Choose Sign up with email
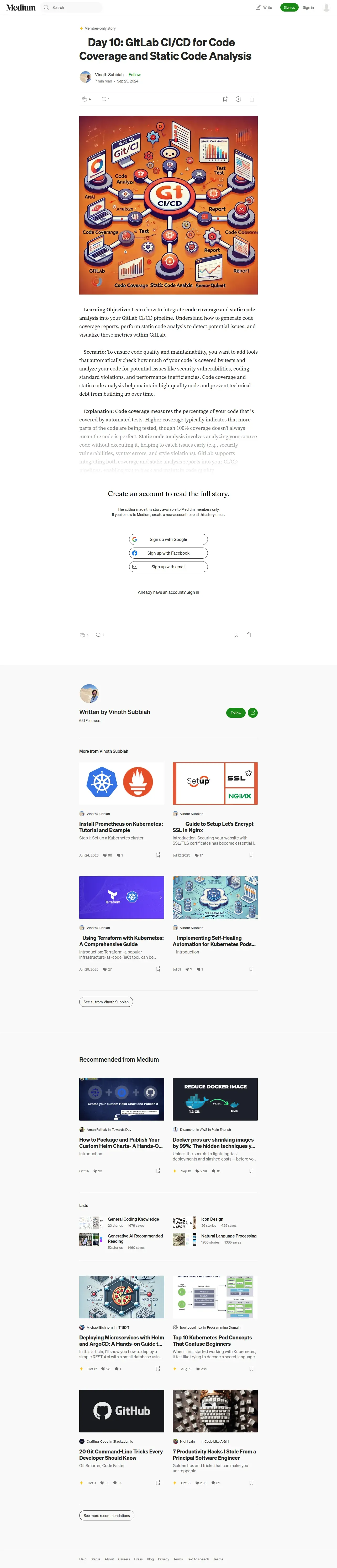Screen dimensions: 337x1568 click(x=168, y=567)
